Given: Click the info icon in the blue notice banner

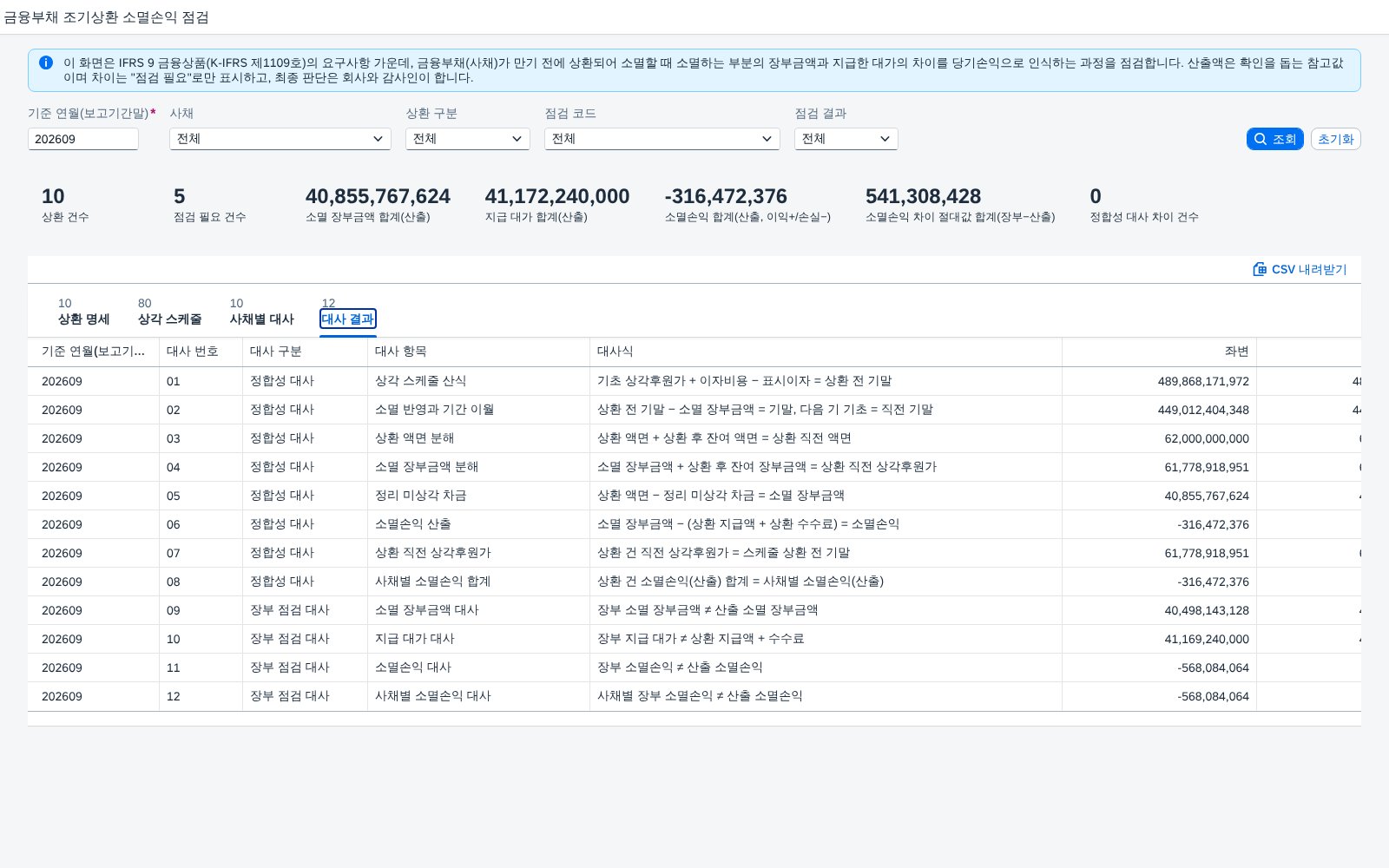Looking at the screenshot, I should coord(46,62).
